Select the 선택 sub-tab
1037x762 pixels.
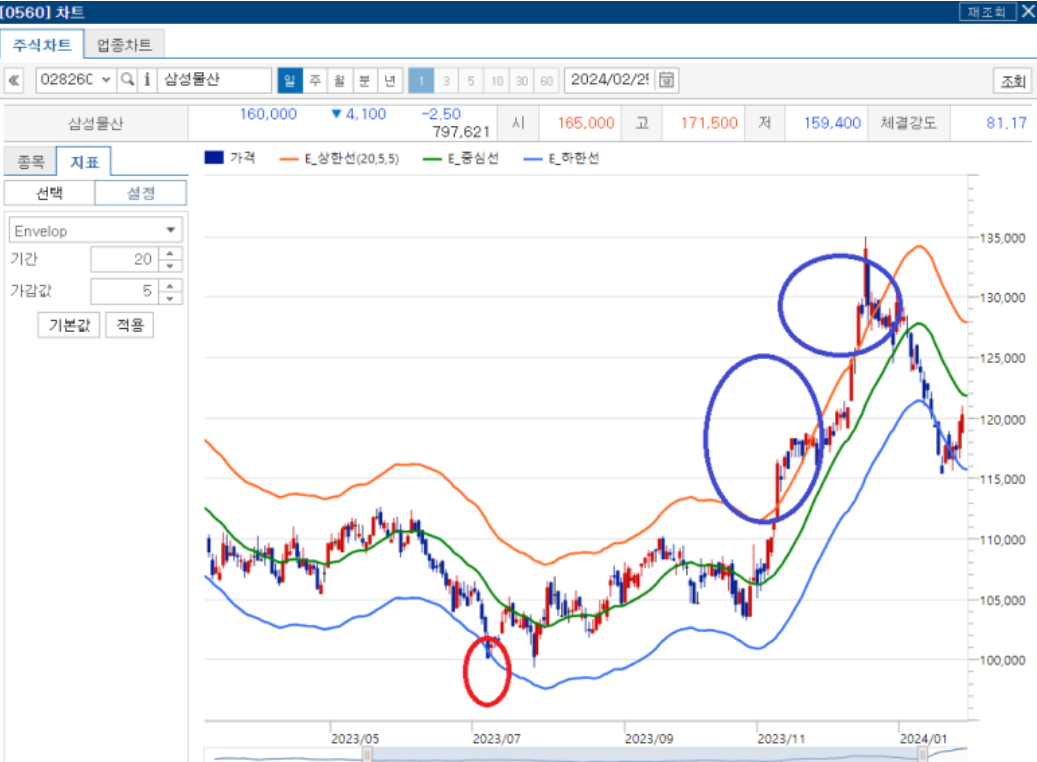tap(50, 193)
